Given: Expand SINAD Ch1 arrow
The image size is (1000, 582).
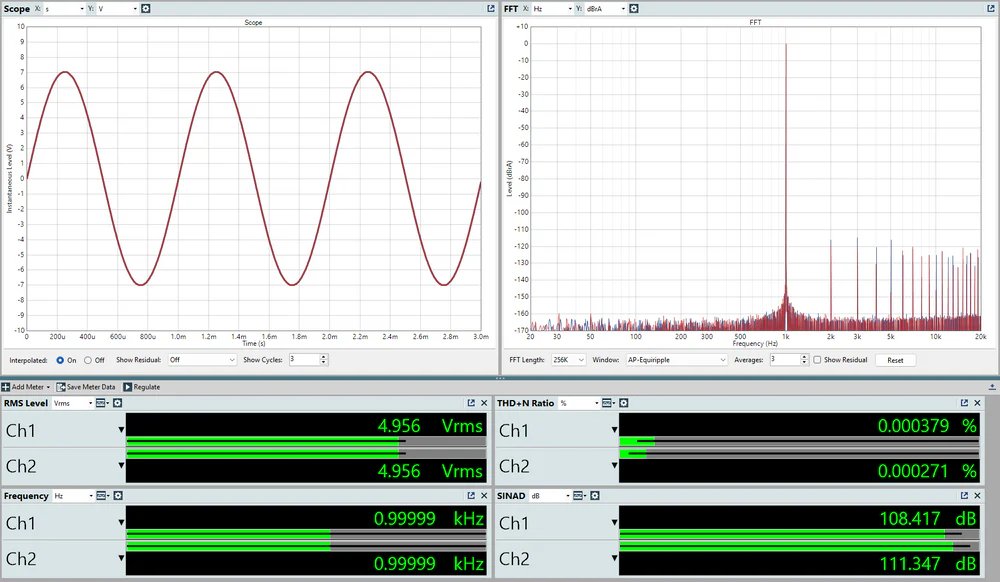Looking at the screenshot, I should click(615, 522).
